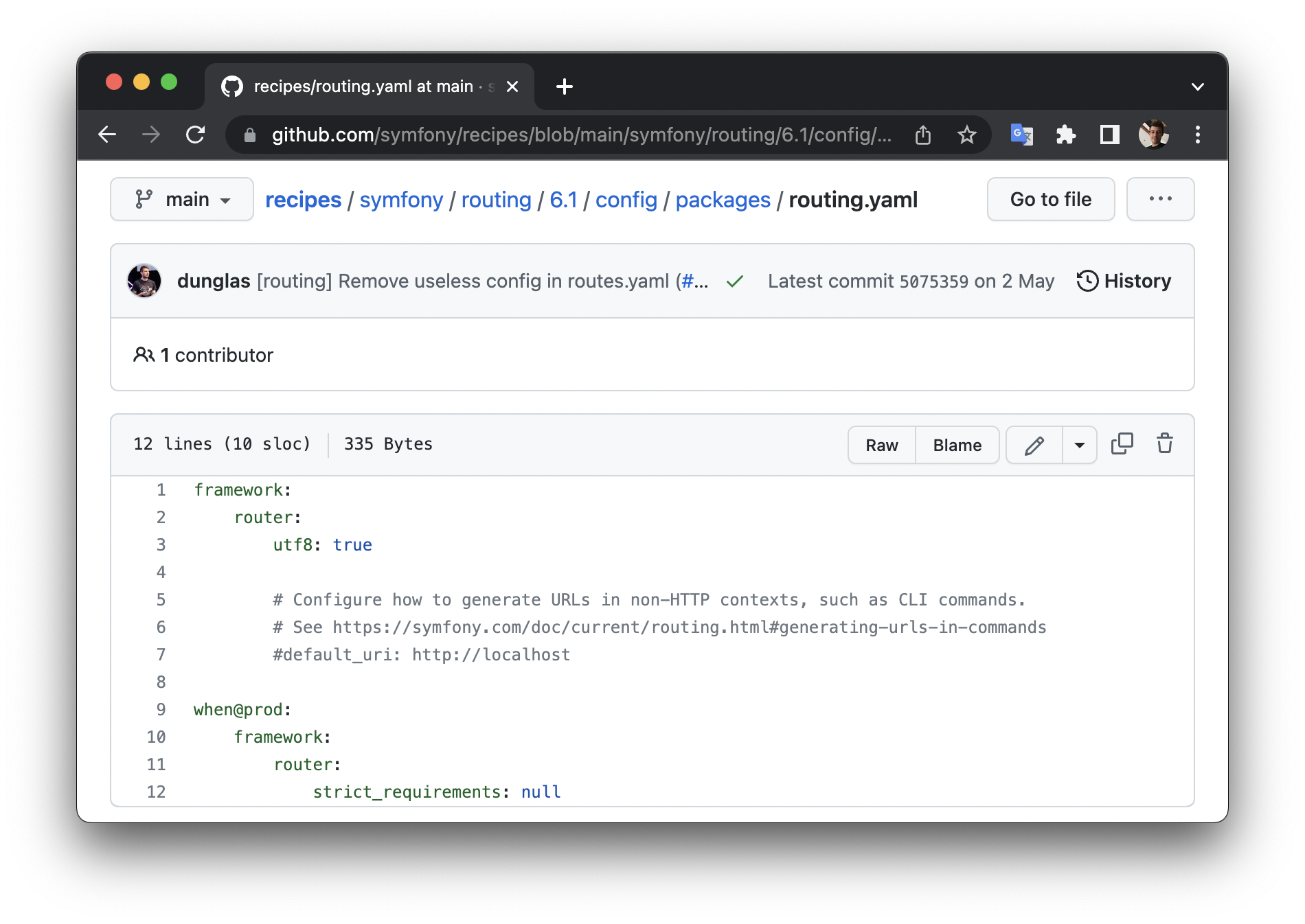Image resolution: width=1305 pixels, height=924 pixels.
Task: Open the dunglas author link
Action: click(x=214, y=281)
